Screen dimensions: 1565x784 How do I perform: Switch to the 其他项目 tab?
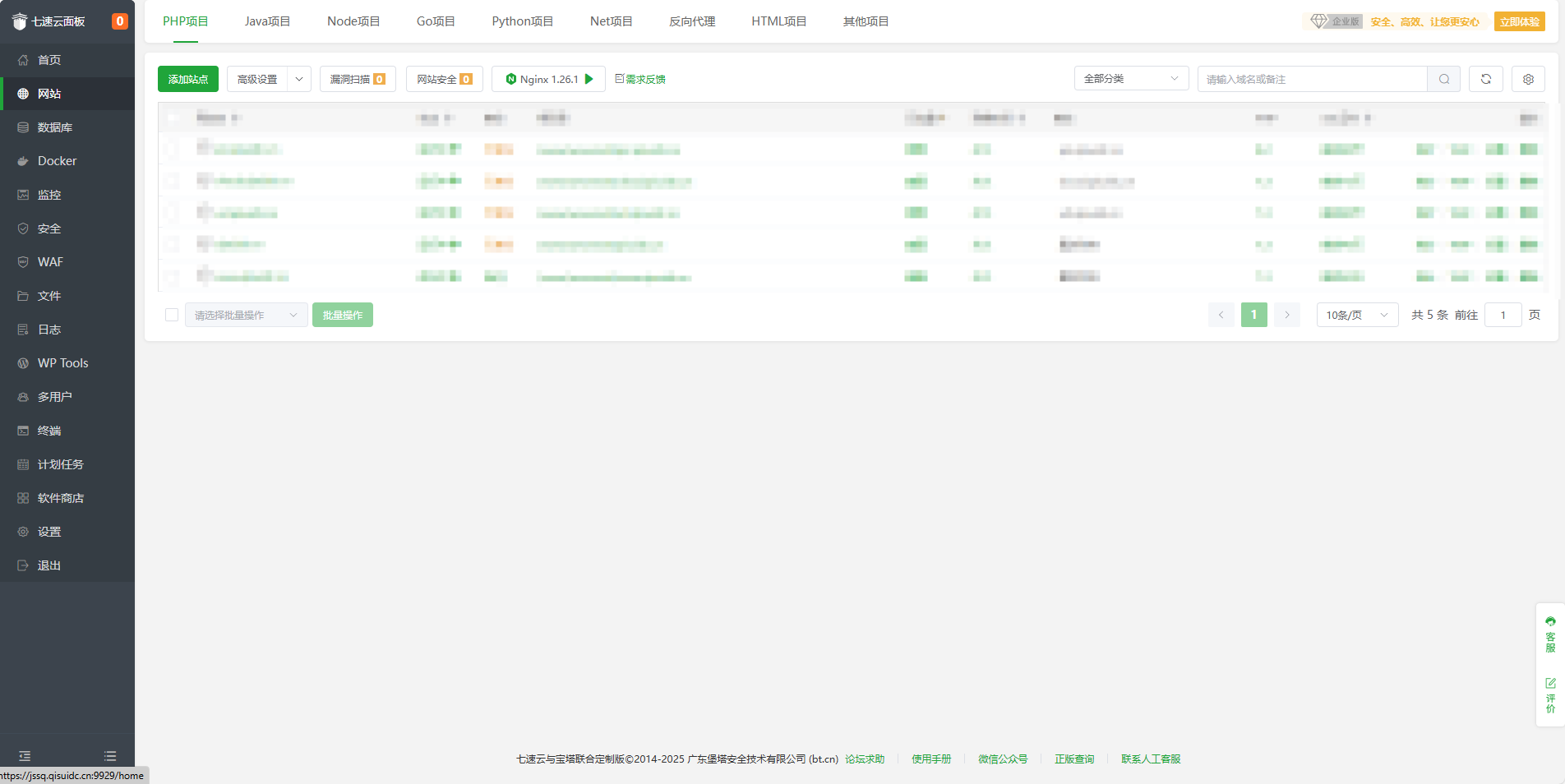[866, 21]
